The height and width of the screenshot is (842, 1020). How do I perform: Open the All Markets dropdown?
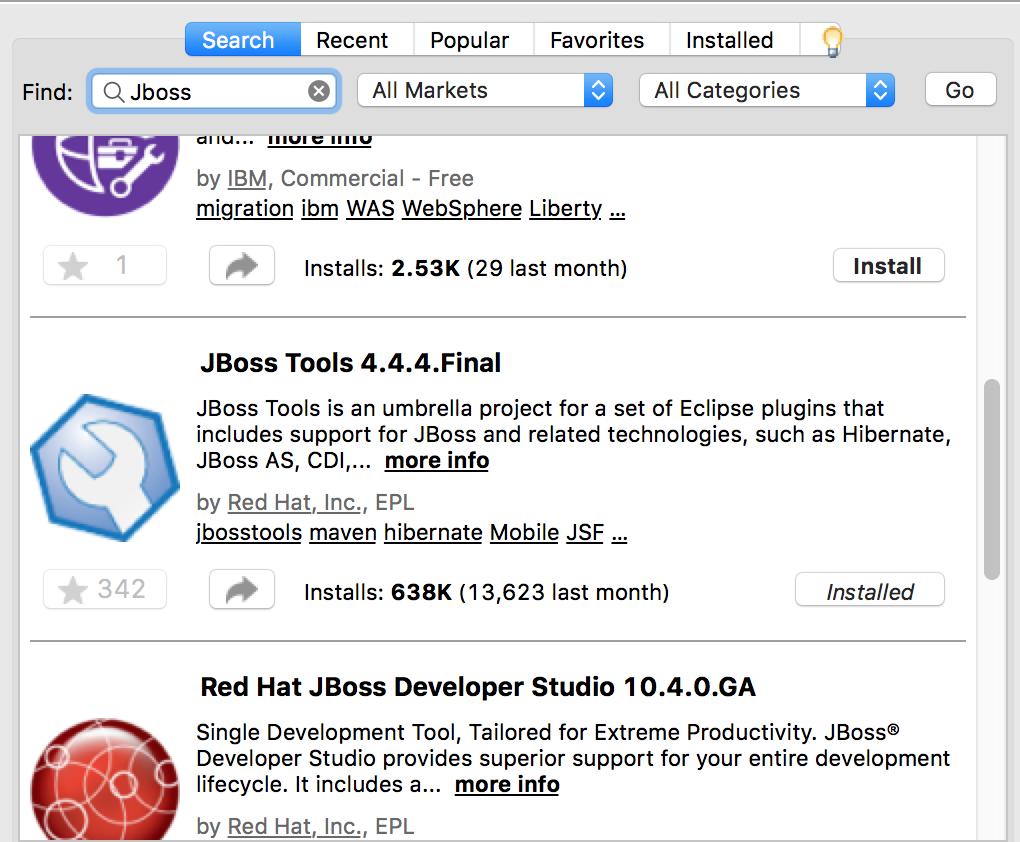click(x=485, y=90)
